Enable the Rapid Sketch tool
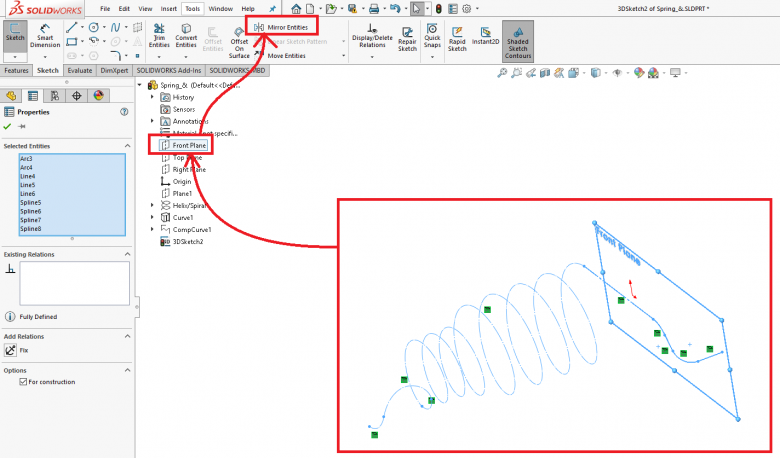This screenshot has height=458, width=780. [457, 39]
